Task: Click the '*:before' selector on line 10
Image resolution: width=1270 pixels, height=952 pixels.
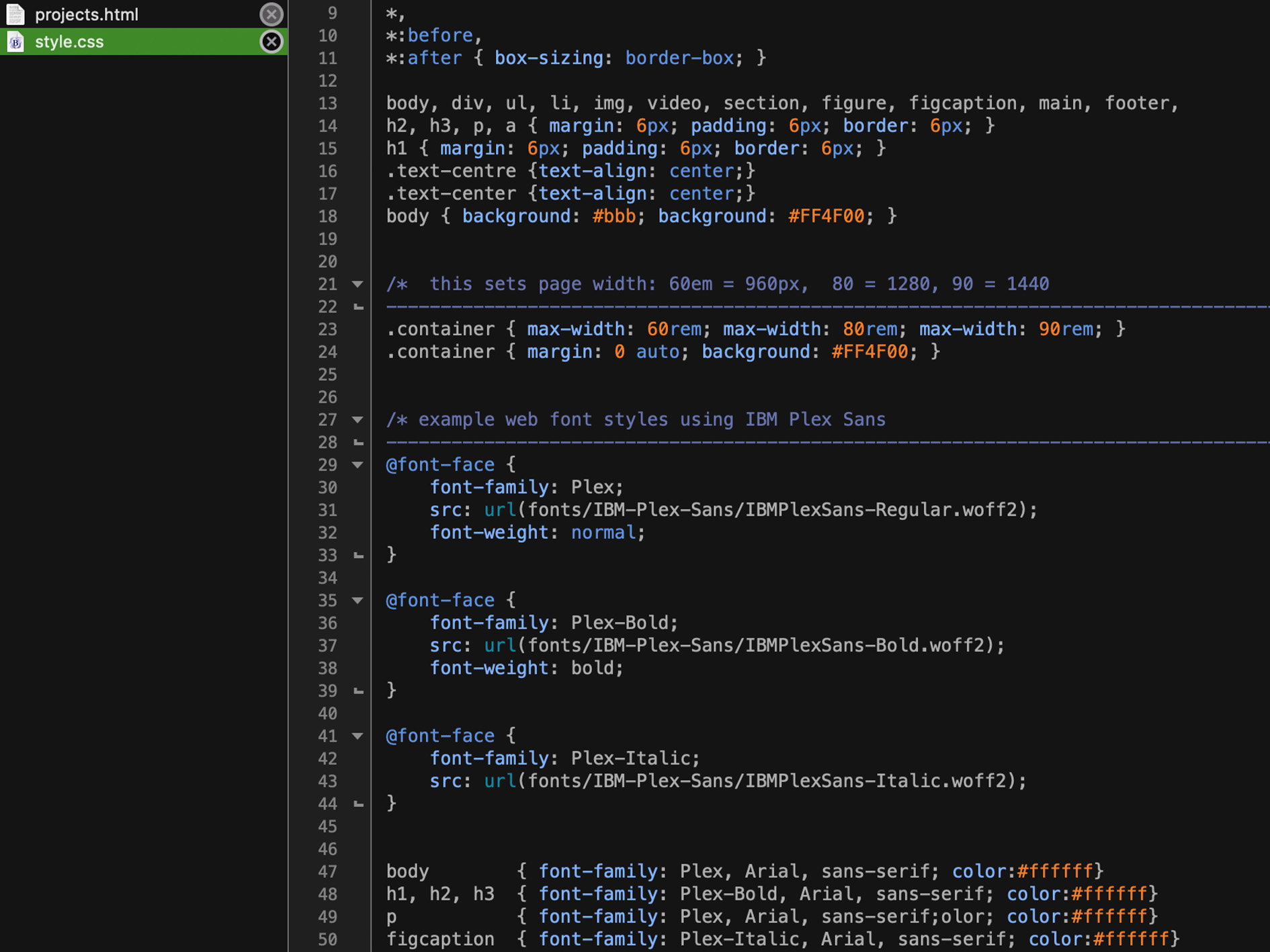Action: pos(429,36)
